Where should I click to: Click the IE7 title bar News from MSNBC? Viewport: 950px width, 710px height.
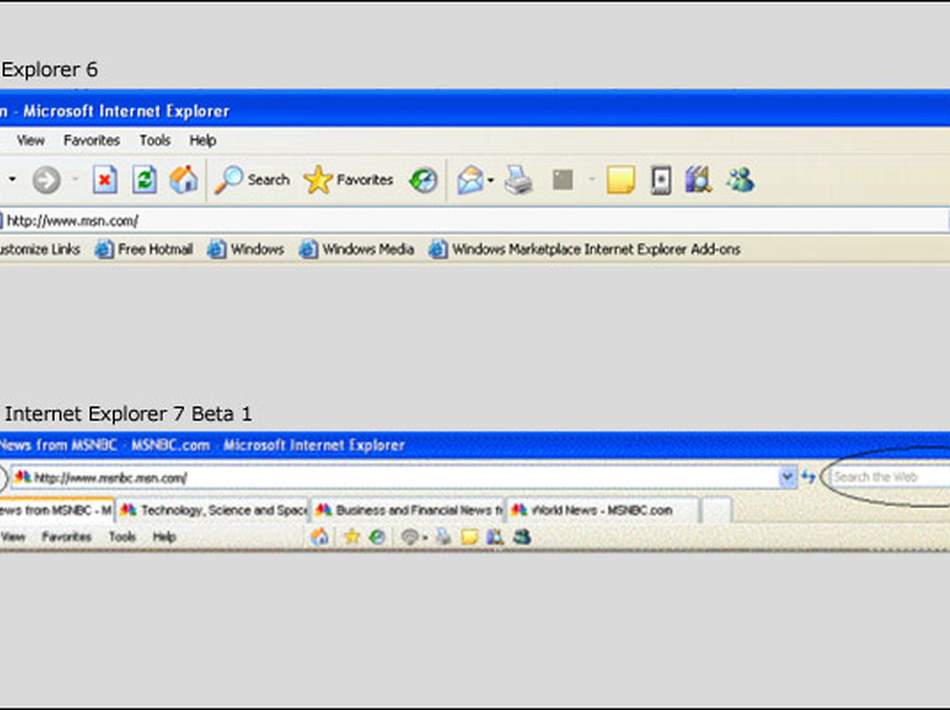[x=474, y=445]
